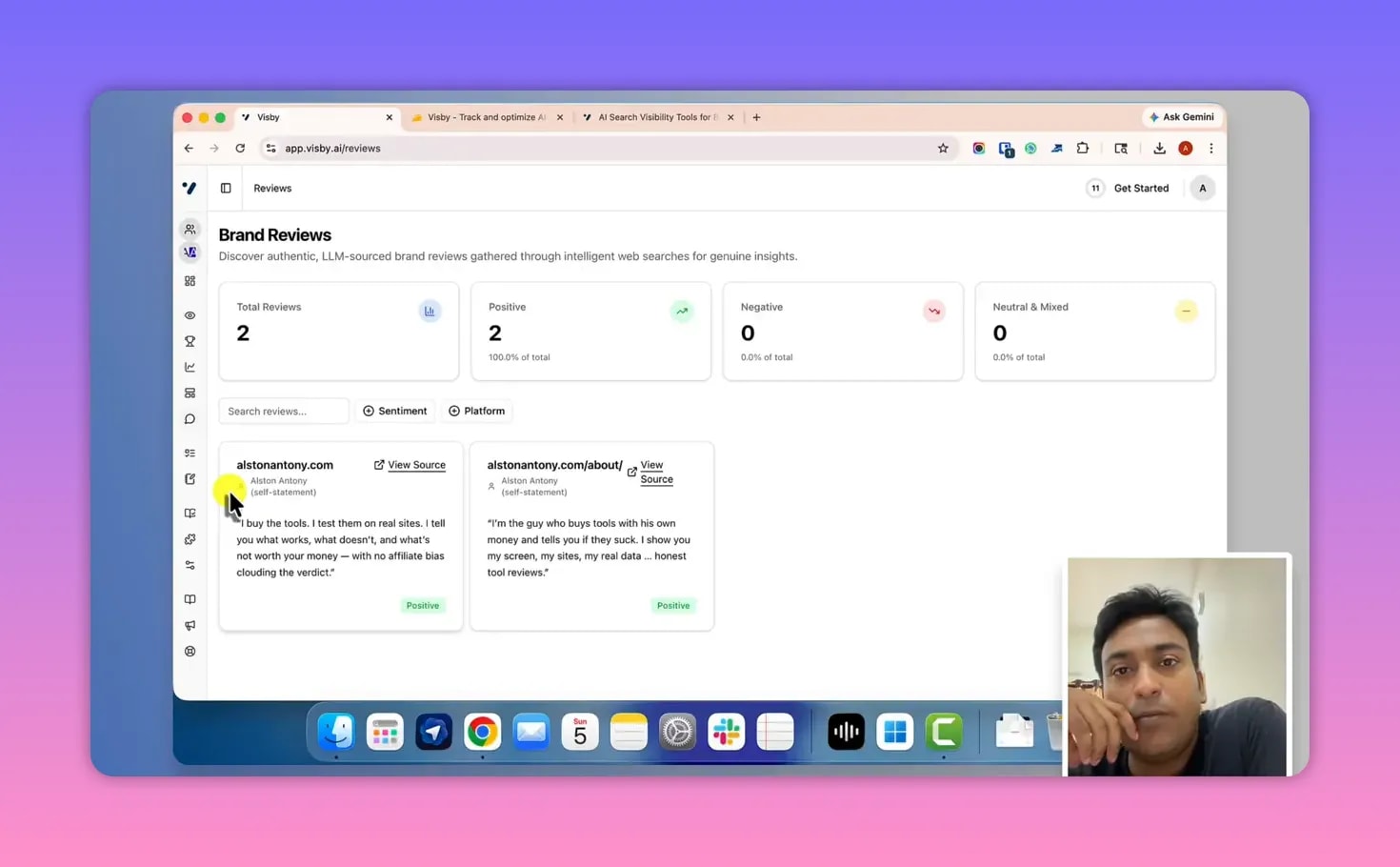Click the Search reviews input field

pyautogui.click(x=283, y=411)
